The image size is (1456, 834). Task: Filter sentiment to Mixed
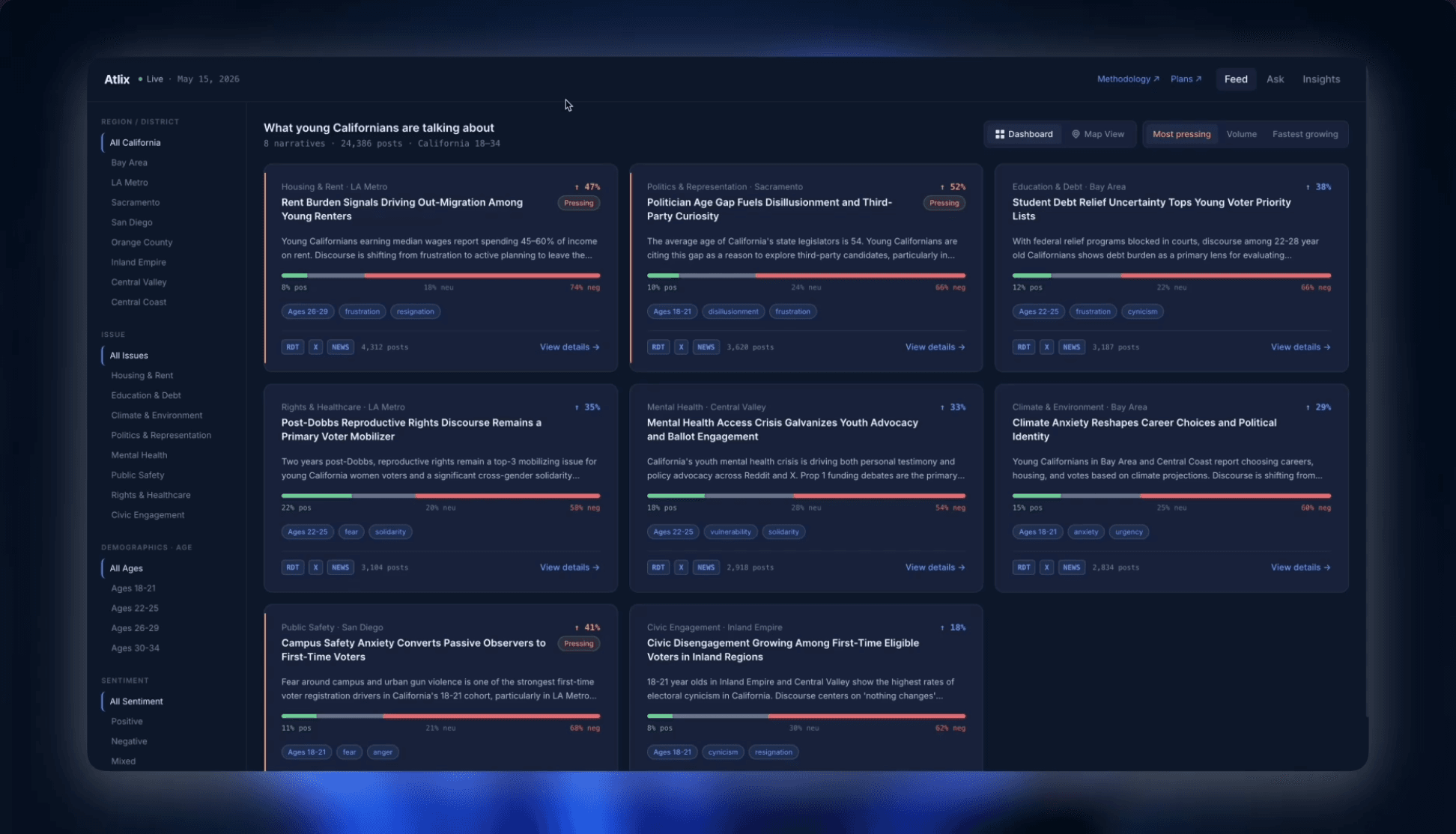(124, 761)
